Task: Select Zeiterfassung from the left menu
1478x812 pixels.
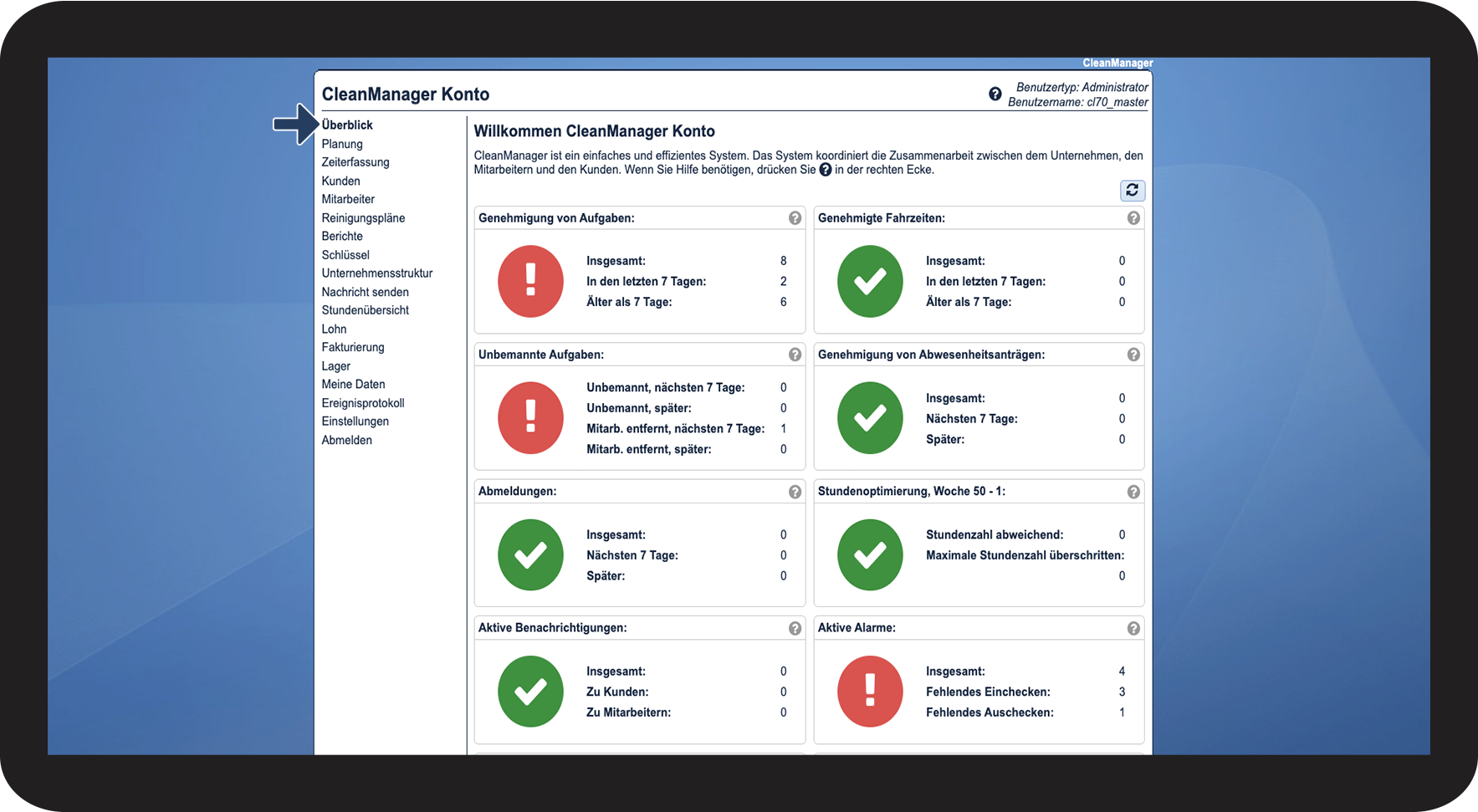Action: 355,162
